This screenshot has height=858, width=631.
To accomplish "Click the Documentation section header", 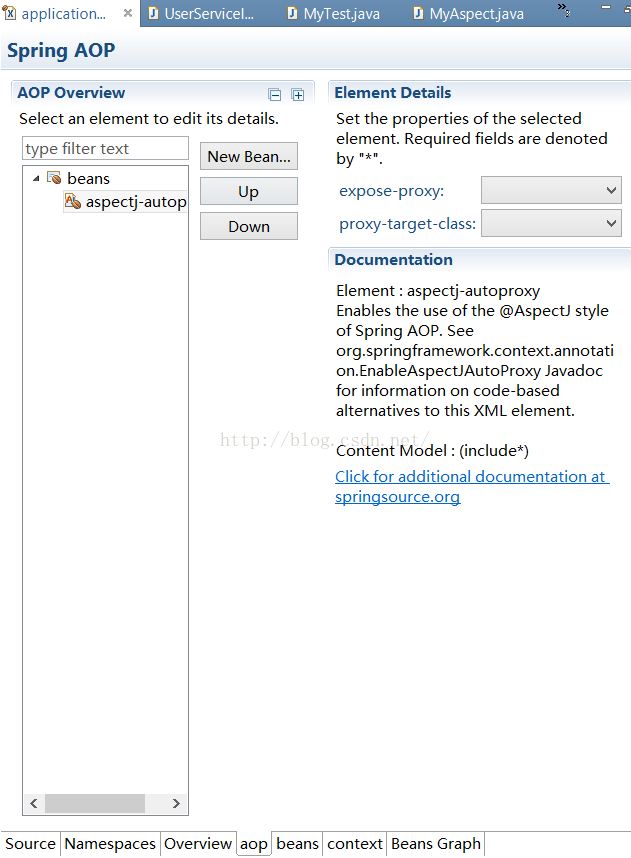I will (x=393, y=259).
